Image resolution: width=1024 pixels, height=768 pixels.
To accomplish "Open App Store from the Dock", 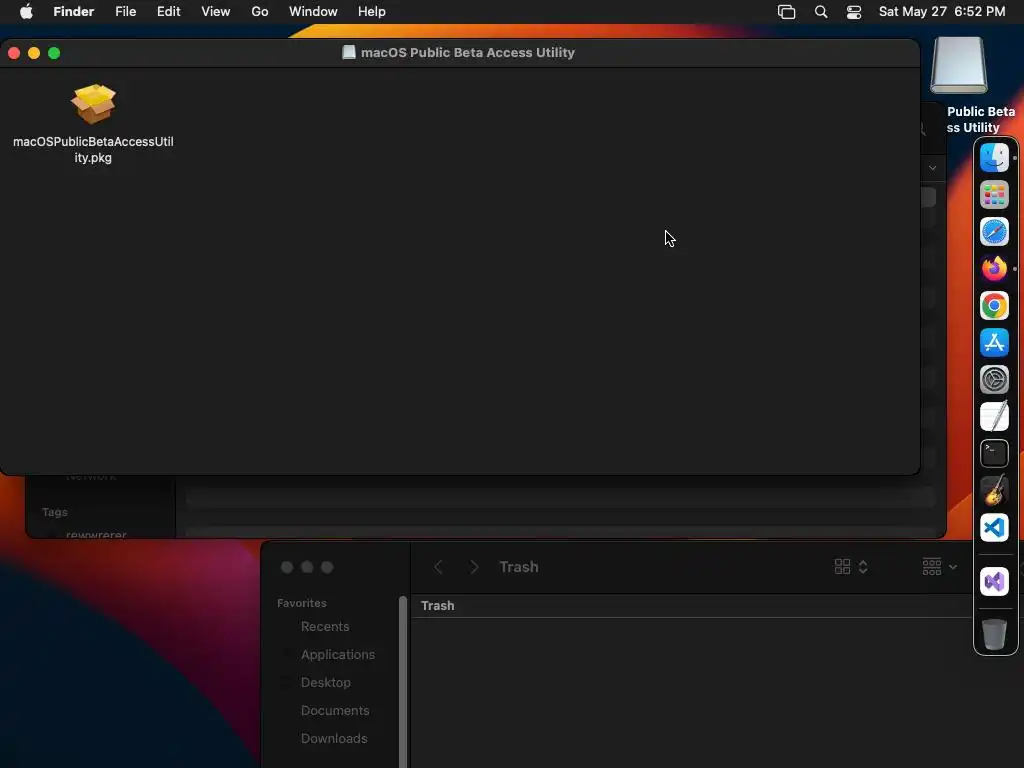I will (x=994, y=342).
